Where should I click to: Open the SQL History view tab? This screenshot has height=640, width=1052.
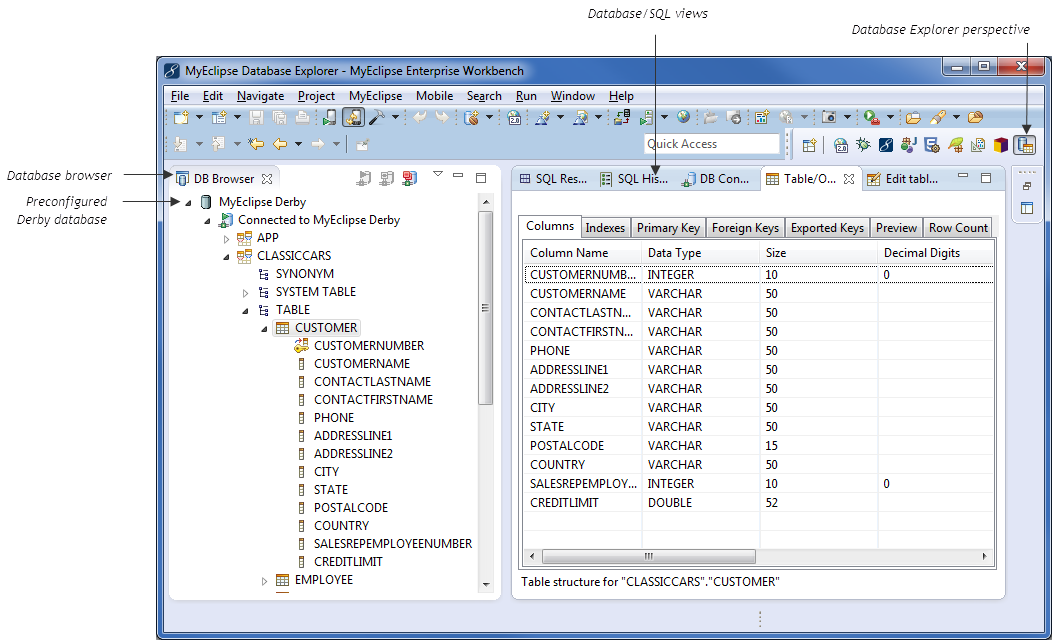click(634, 179)
